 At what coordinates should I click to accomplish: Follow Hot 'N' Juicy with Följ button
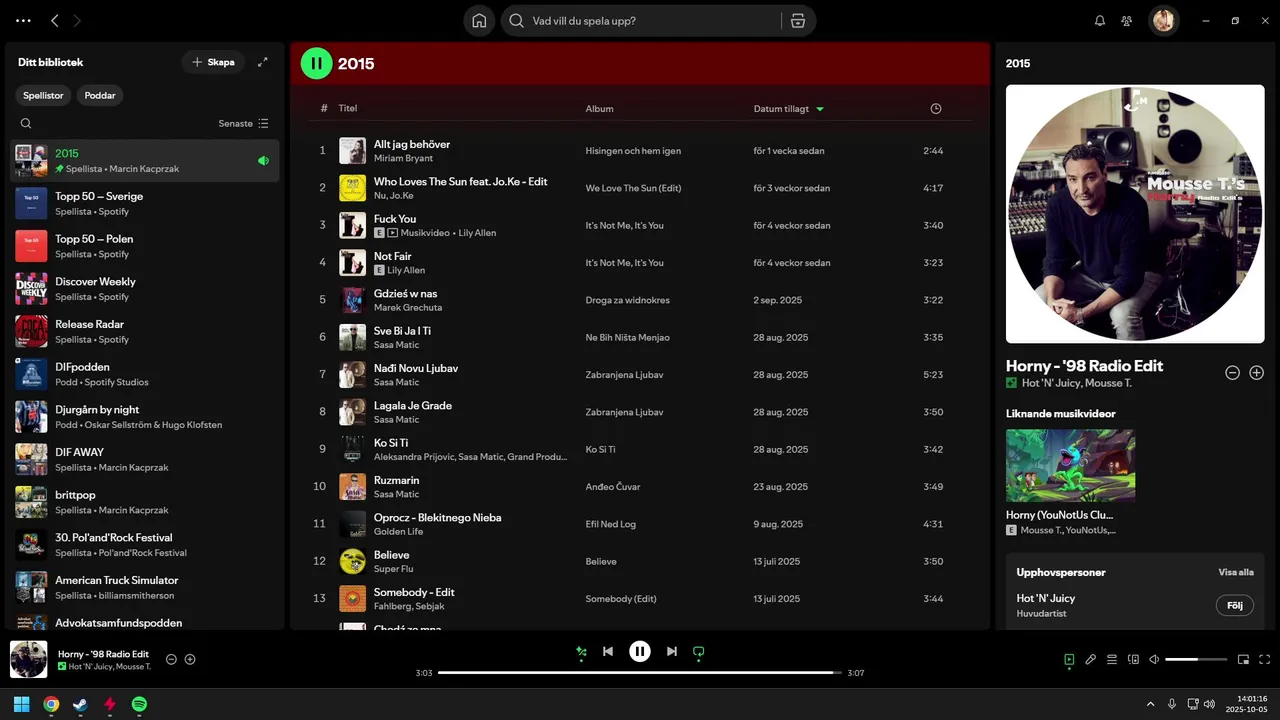click(x=1234, y=605)
